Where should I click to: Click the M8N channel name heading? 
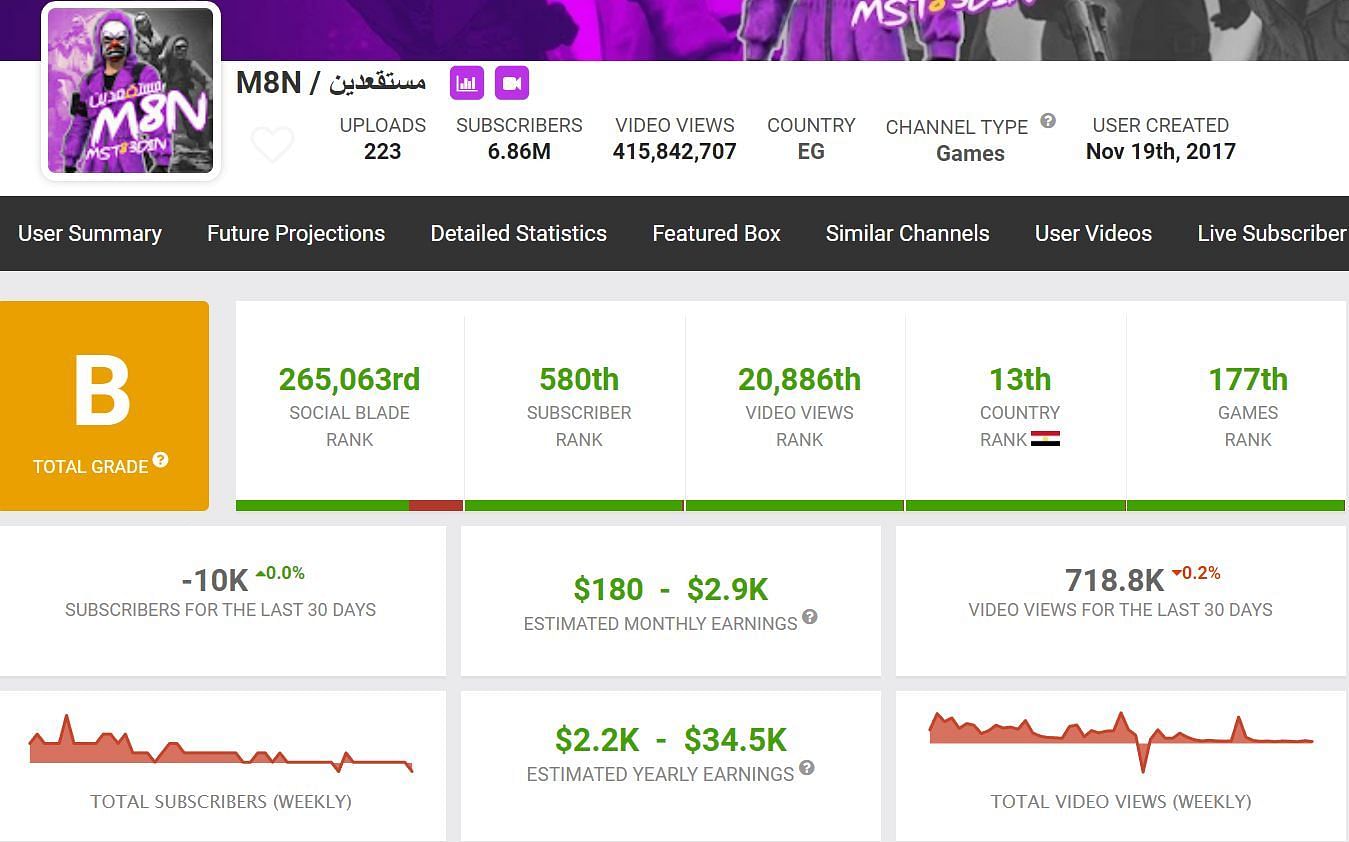click(331, 82)
